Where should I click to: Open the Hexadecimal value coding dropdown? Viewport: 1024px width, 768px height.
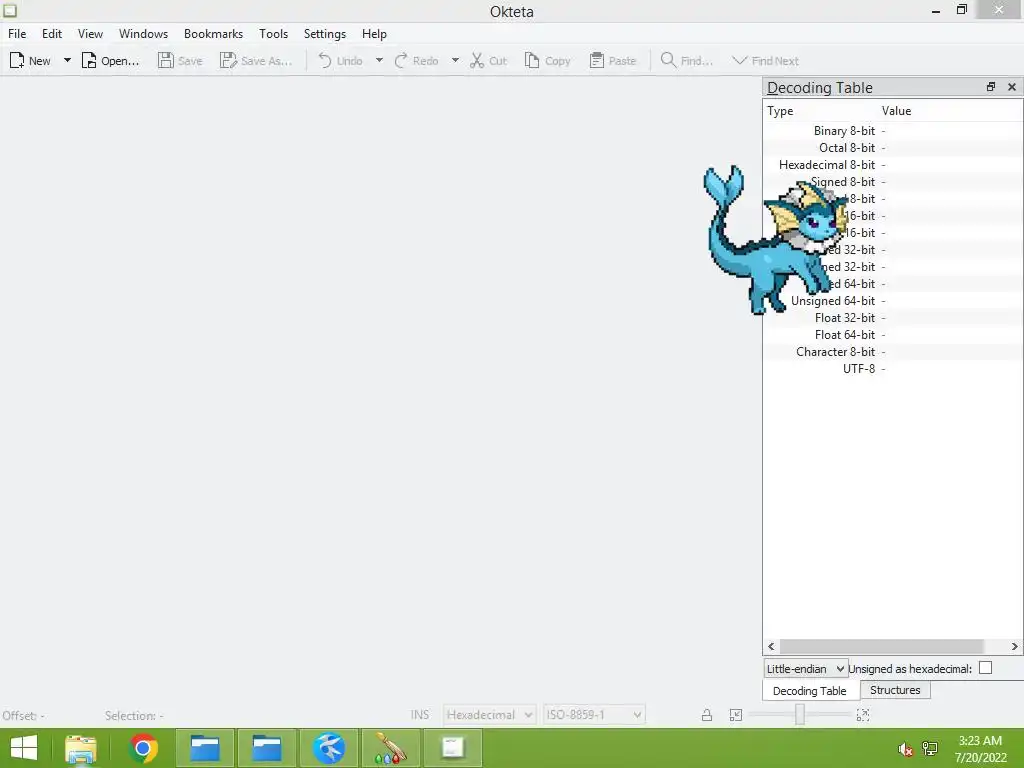[x=490, y=715]
